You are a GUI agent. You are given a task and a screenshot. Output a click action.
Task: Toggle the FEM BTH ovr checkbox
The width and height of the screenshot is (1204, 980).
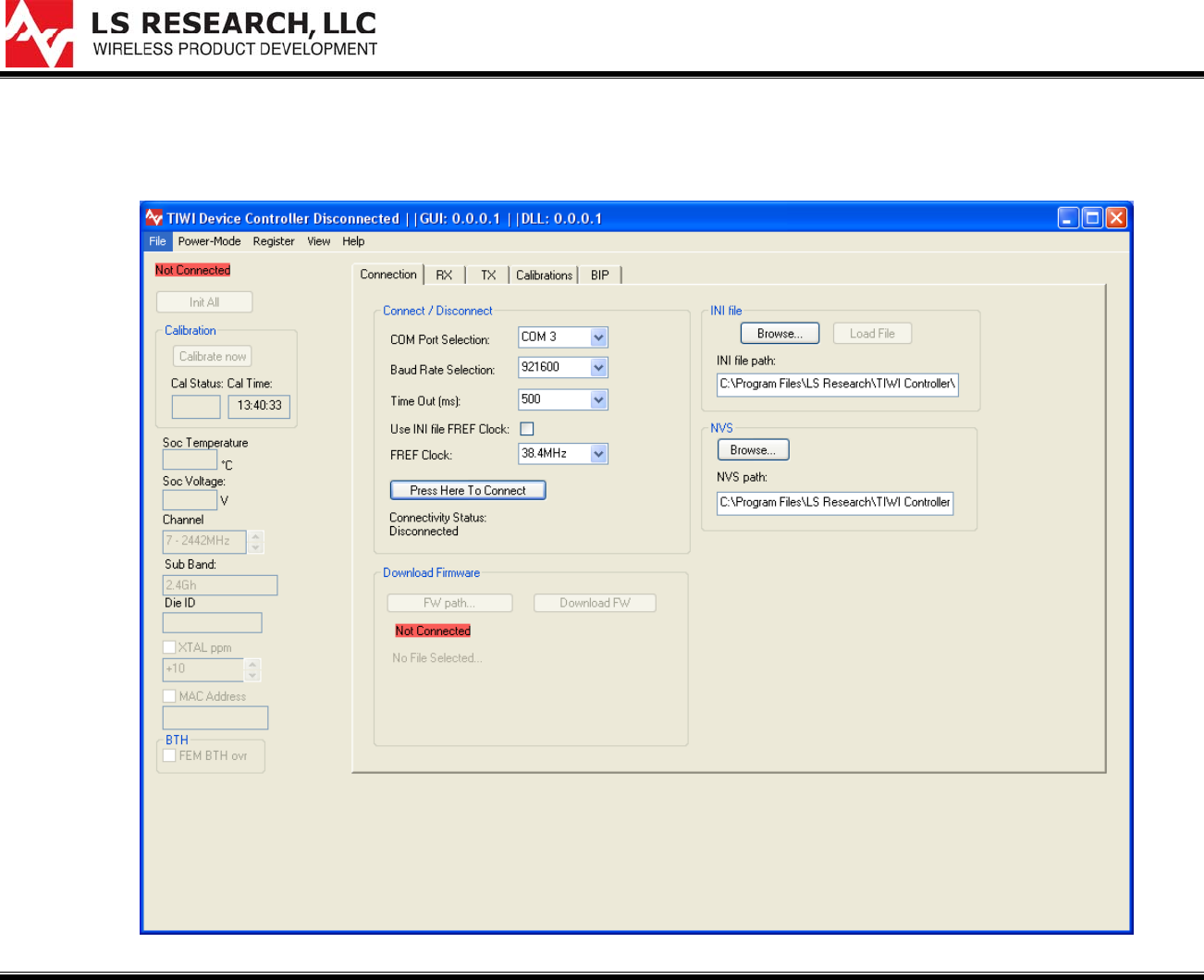pos(169,755)
